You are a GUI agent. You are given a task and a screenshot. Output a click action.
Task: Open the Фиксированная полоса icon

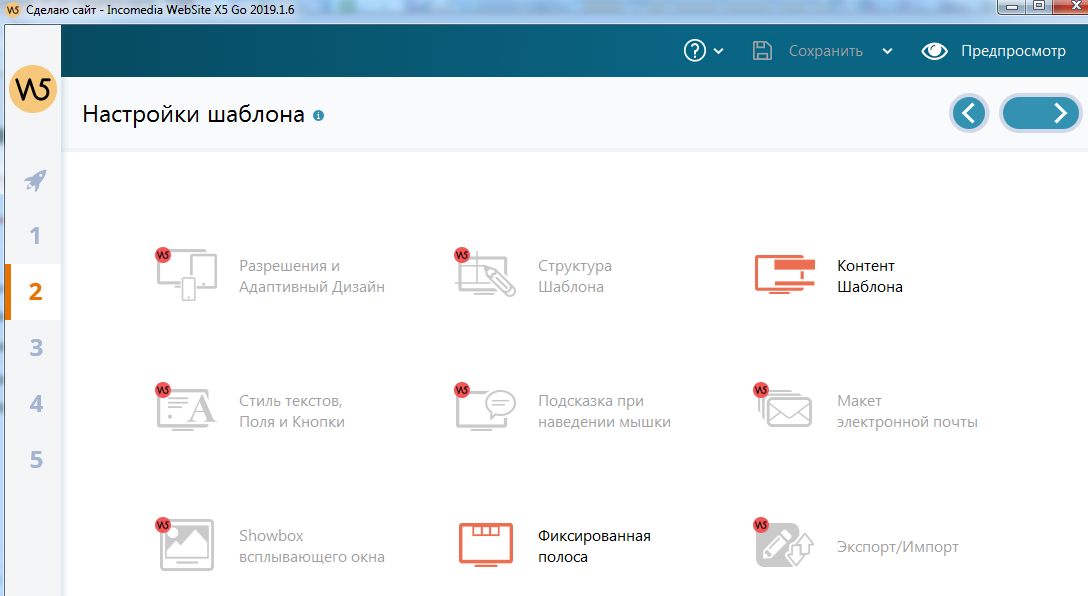pyautogui.click(x=485, y=545)
